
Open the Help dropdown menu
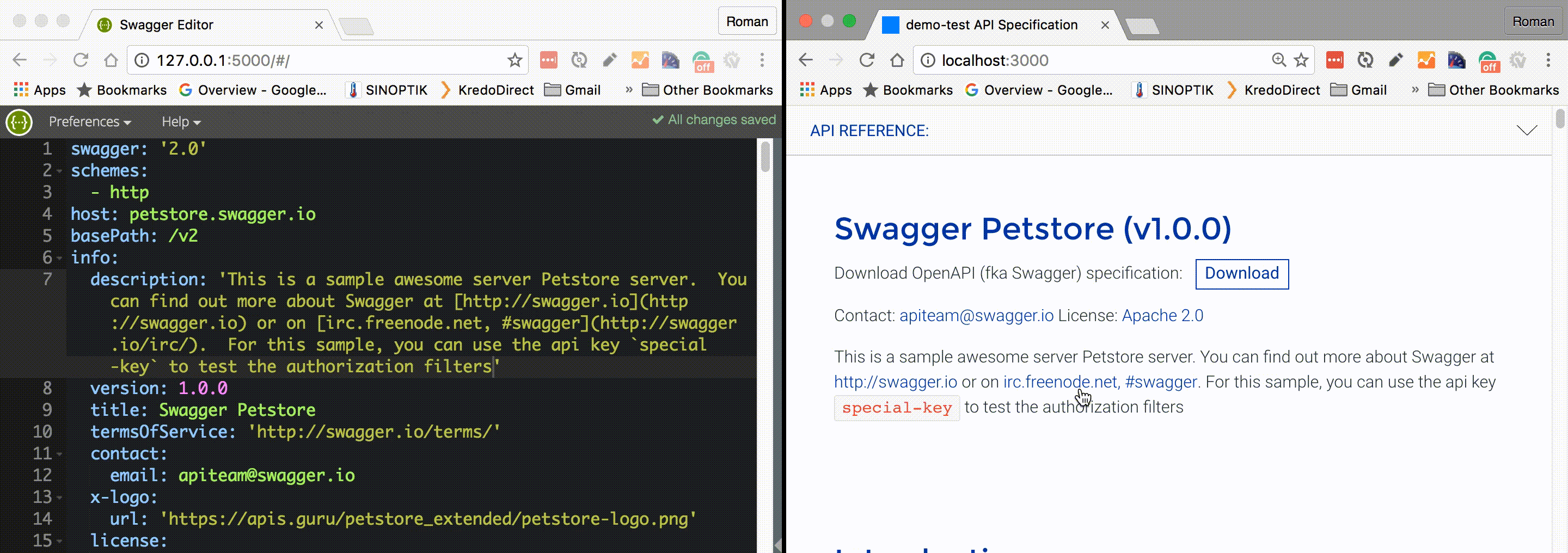pos(181,122)
